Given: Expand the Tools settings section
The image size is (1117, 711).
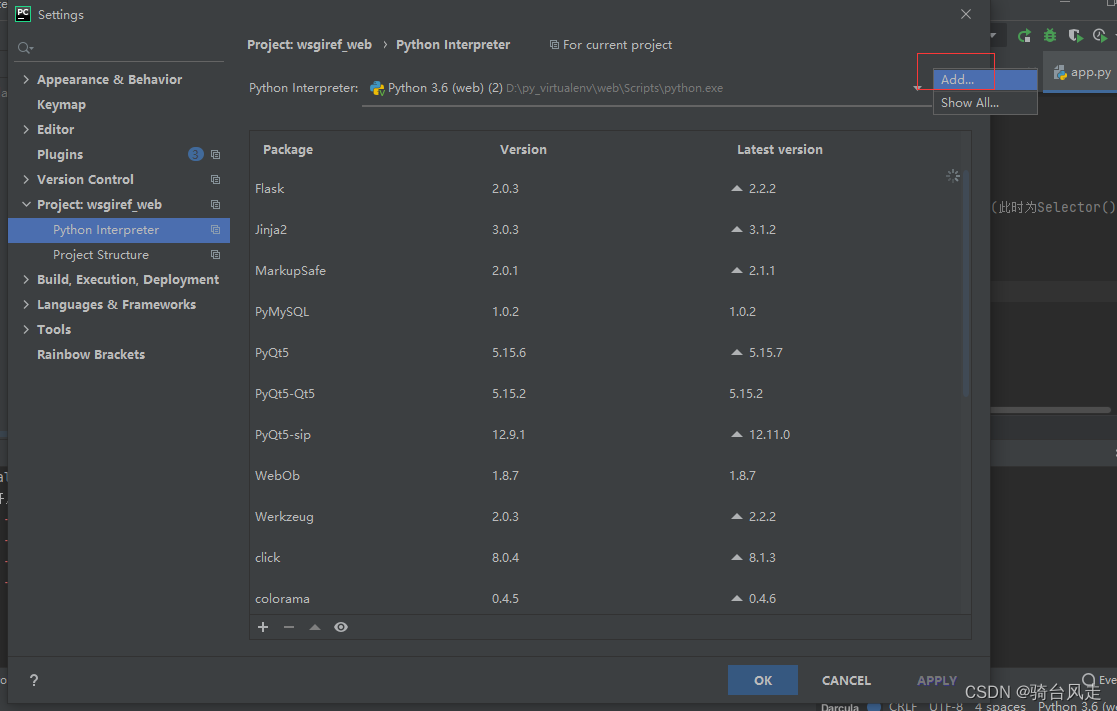Looking at the screenshot, I should coord(26,329).
